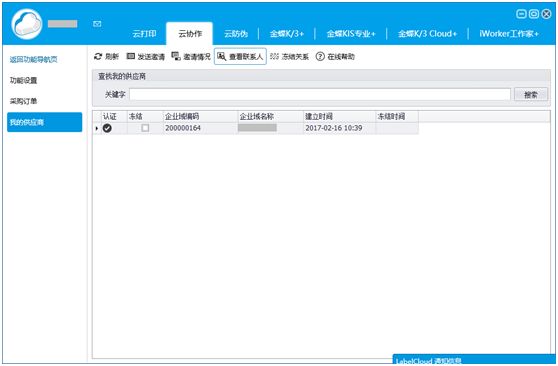Open 邀请情况 invitation status
The image size is (558, 366).
click(191, 56)
